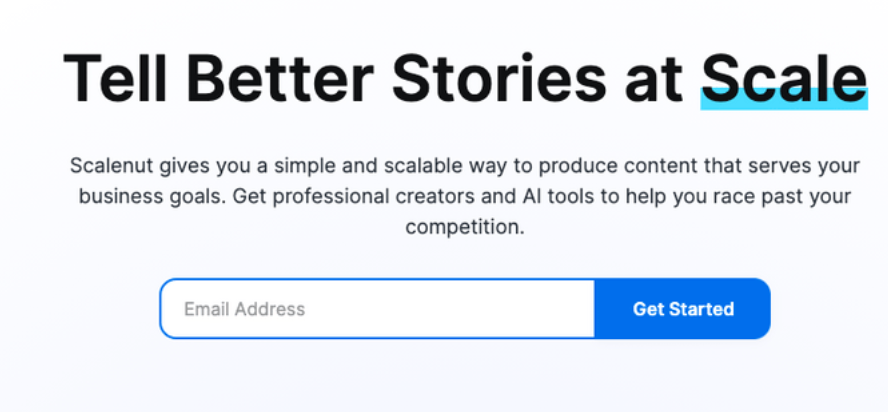Click the word "competition." ending the paragraph

464,227
